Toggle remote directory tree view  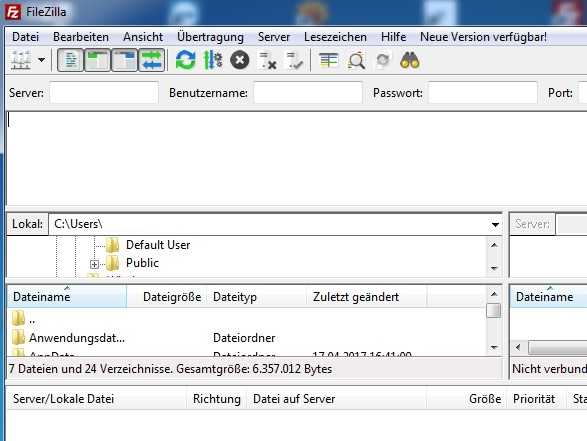[124, 60]
